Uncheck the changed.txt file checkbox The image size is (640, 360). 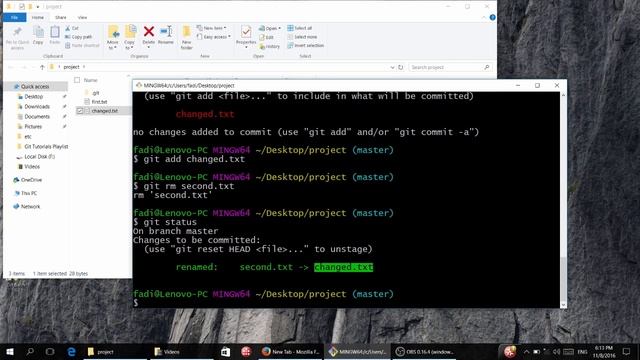pyautogui.click(x=80, y=111)
